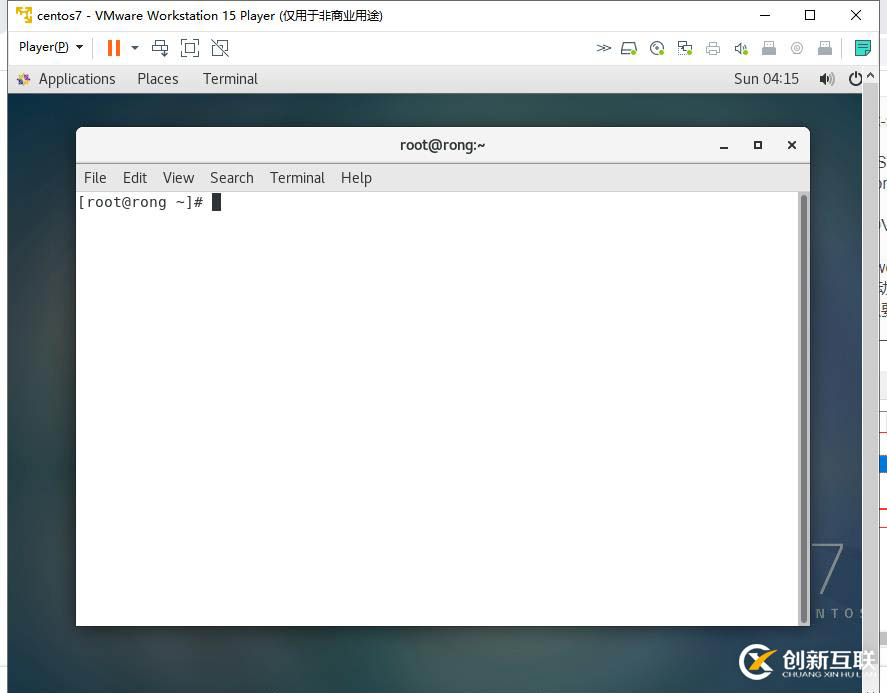Click the root@rong:~ terminal title bar
This screenshot has height=693, width=887.
[442, 145]
